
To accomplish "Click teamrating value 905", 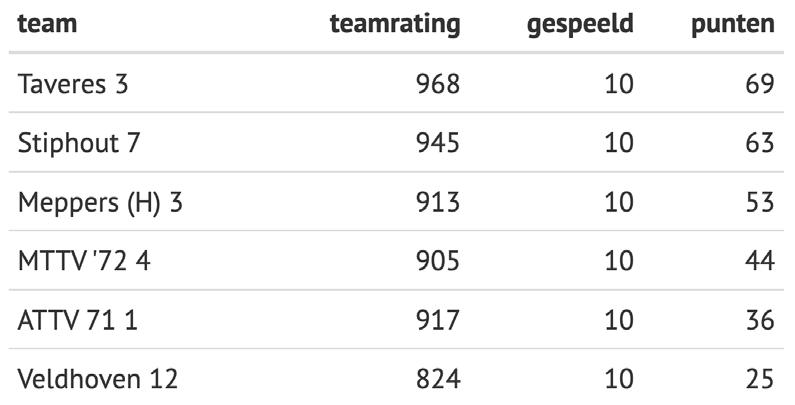I will tap(438, 261).
